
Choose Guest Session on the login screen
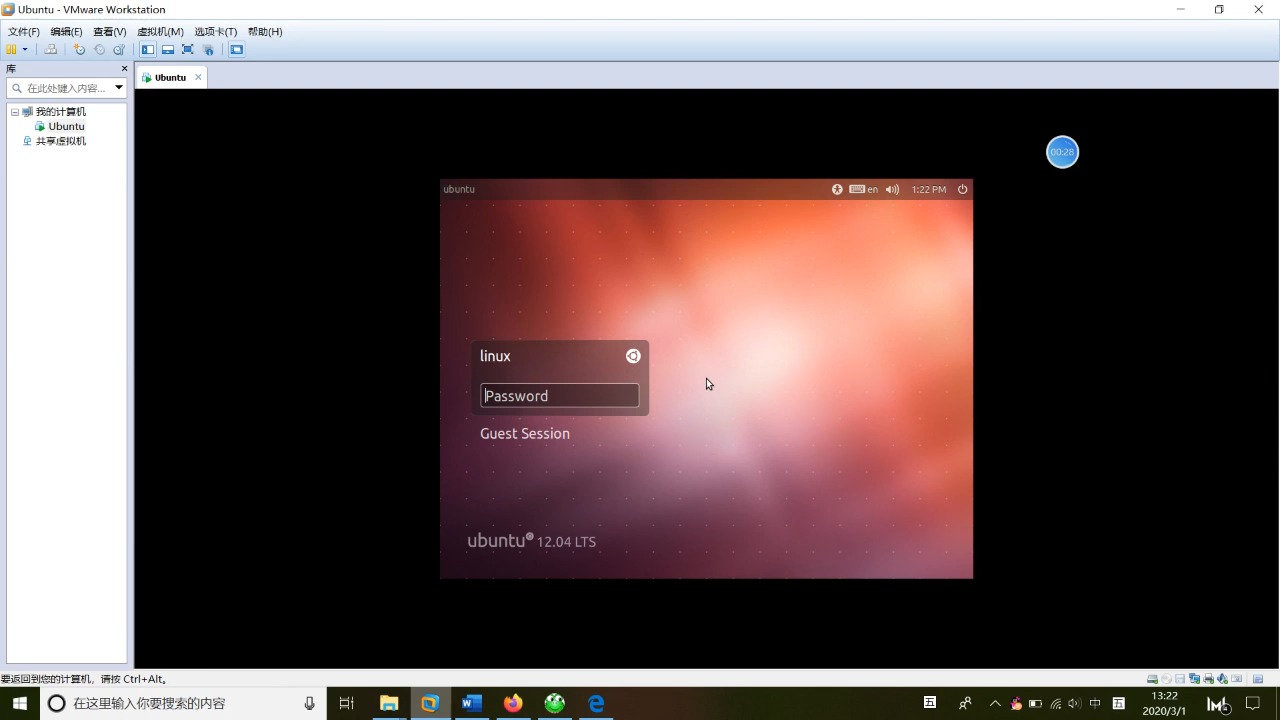[525, 433]
